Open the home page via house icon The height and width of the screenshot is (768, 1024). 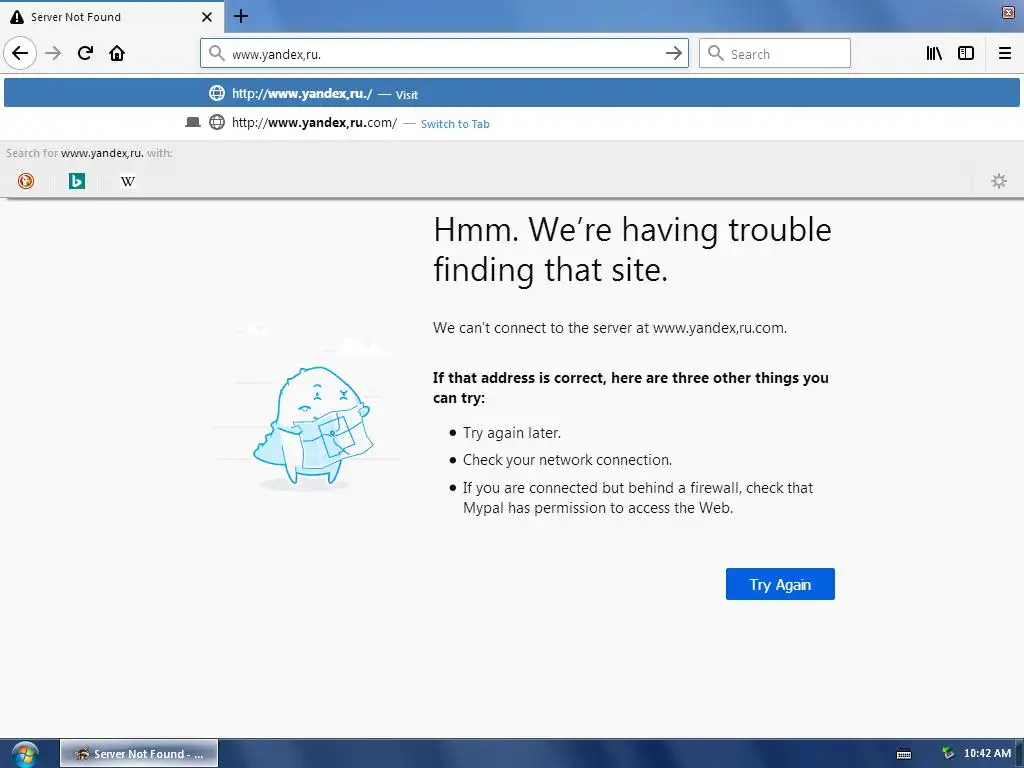tap(117, 53)
